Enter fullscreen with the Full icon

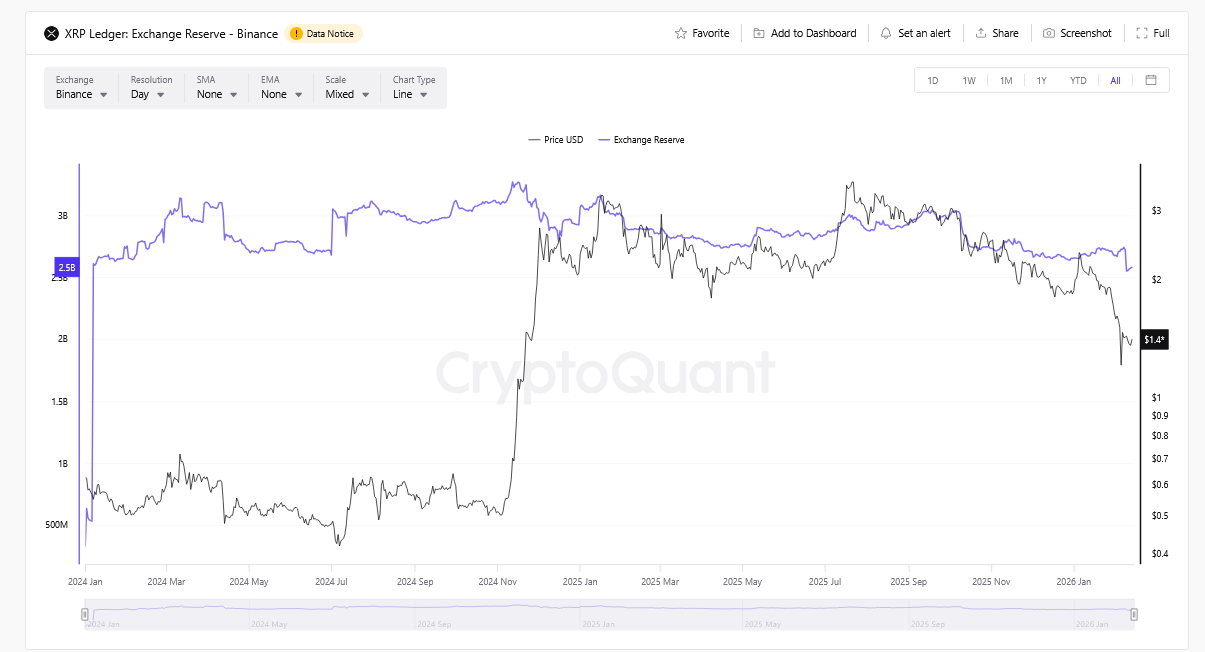click(x=1143, y=33)
